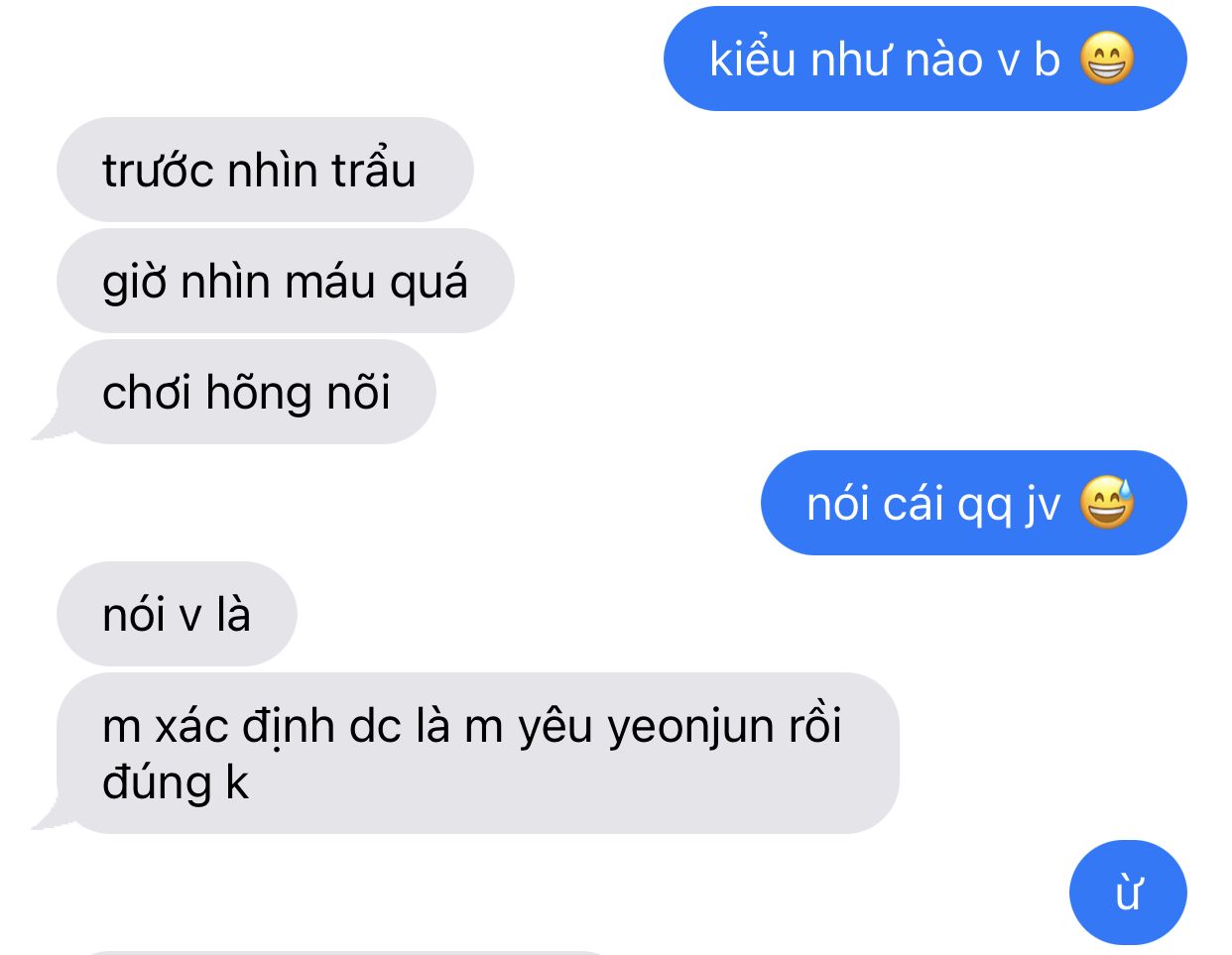
Task: Tap the "nói v là" gray bubble
Action: click(177, 614)
